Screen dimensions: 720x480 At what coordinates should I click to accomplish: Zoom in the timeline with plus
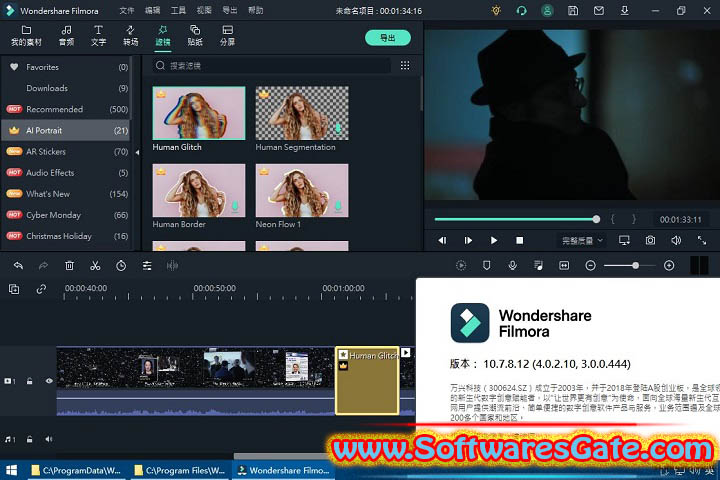point(669,265)
